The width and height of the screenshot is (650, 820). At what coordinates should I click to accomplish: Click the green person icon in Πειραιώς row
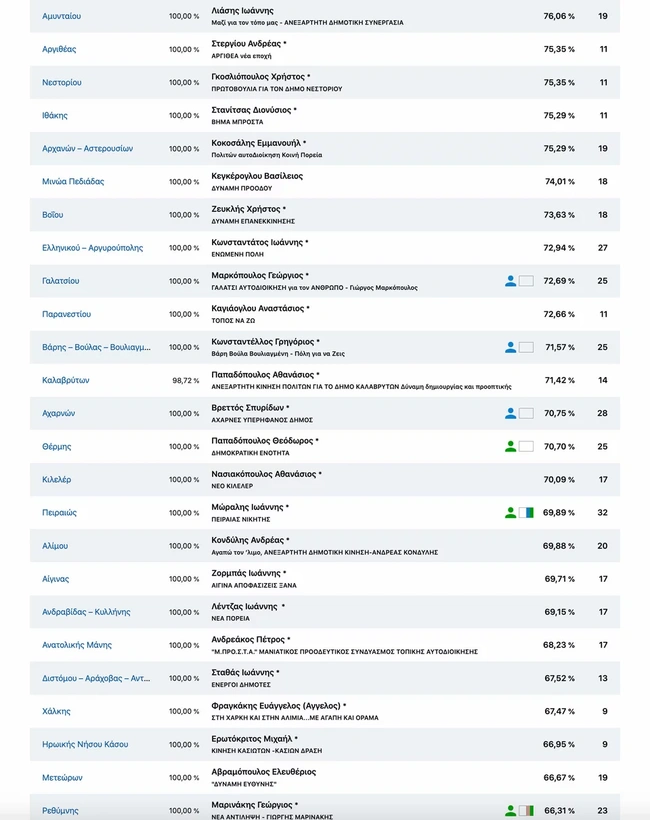point(510,512)
